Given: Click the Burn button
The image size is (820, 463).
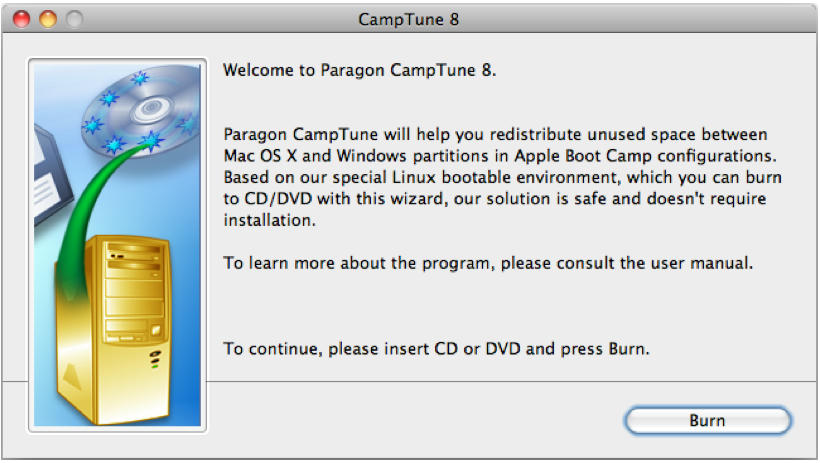Looking at the screenshot, I should [x=708, y=420].
